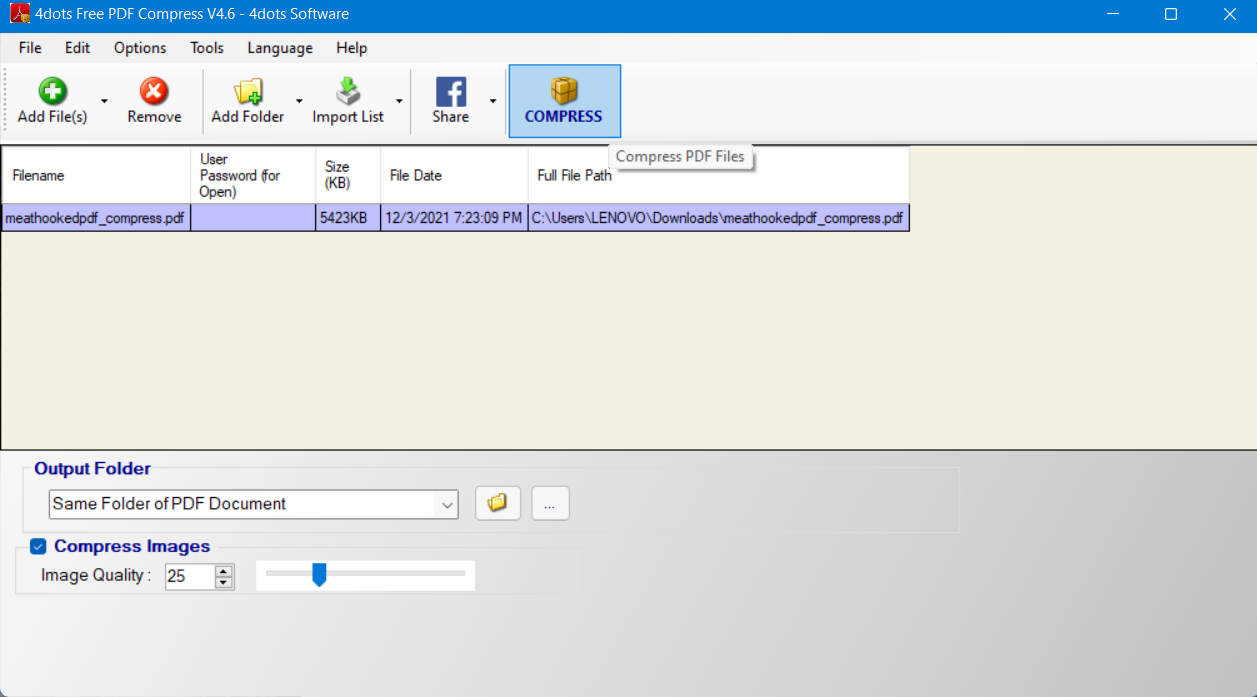Open the Edit menu

[77, 48]
